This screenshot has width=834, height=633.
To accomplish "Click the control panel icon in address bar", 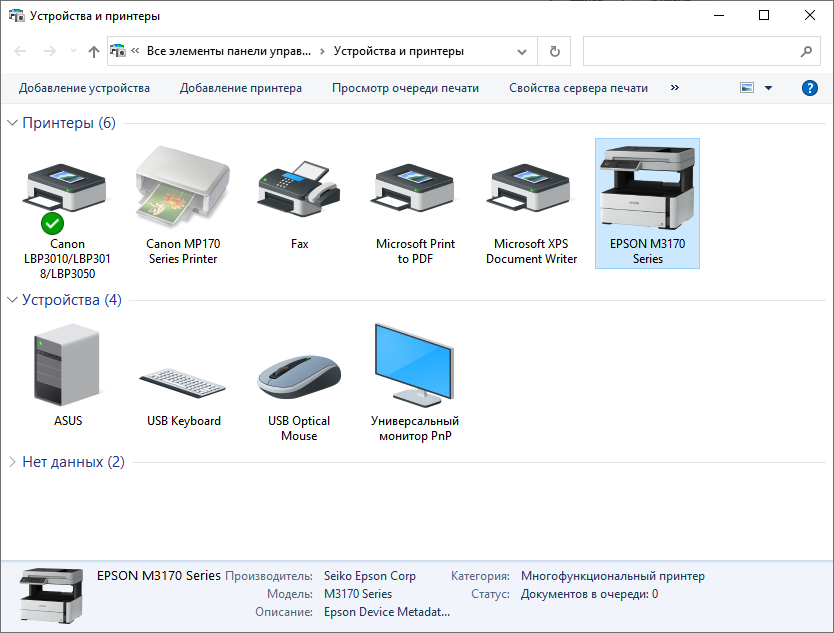I will (118, 51).
